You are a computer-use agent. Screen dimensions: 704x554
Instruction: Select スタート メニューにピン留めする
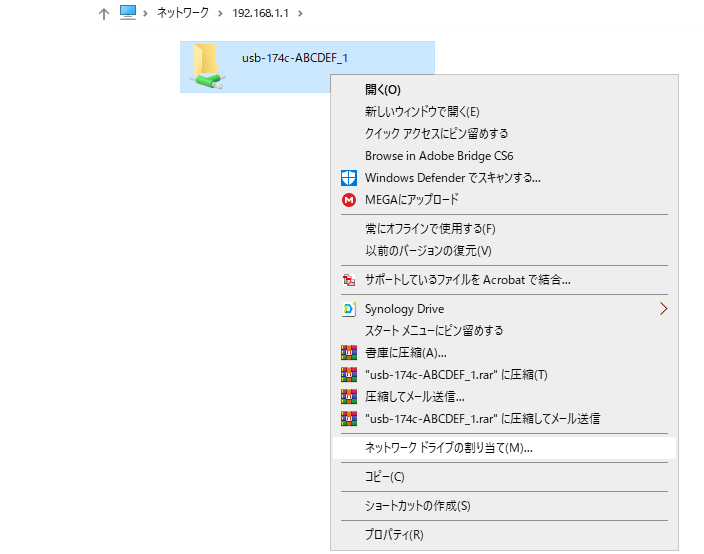pyautogui.click(x=504, y=331)
